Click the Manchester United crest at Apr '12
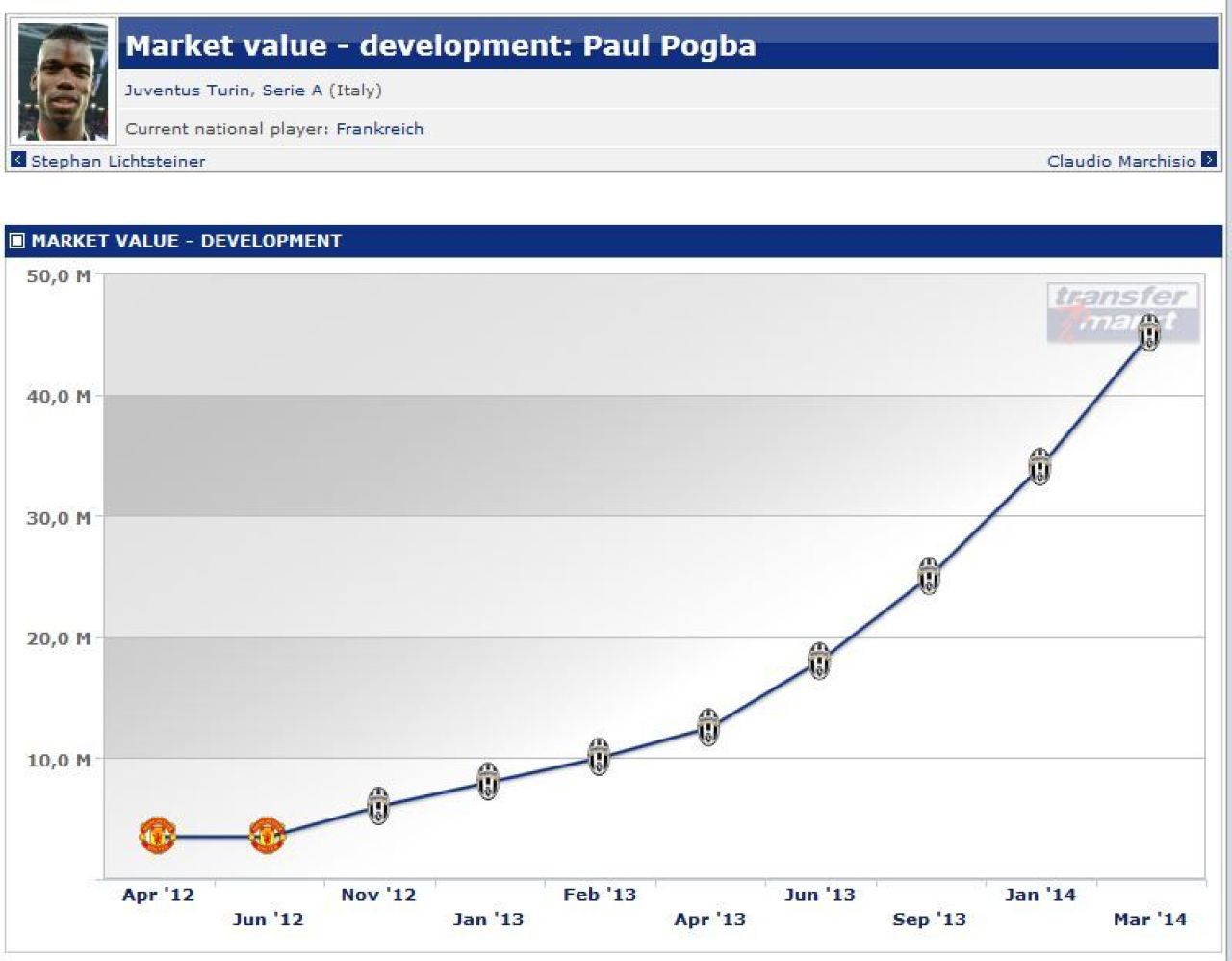Image resolution: width=1232 pixels, height=961 pixels. tap(158, 836)
